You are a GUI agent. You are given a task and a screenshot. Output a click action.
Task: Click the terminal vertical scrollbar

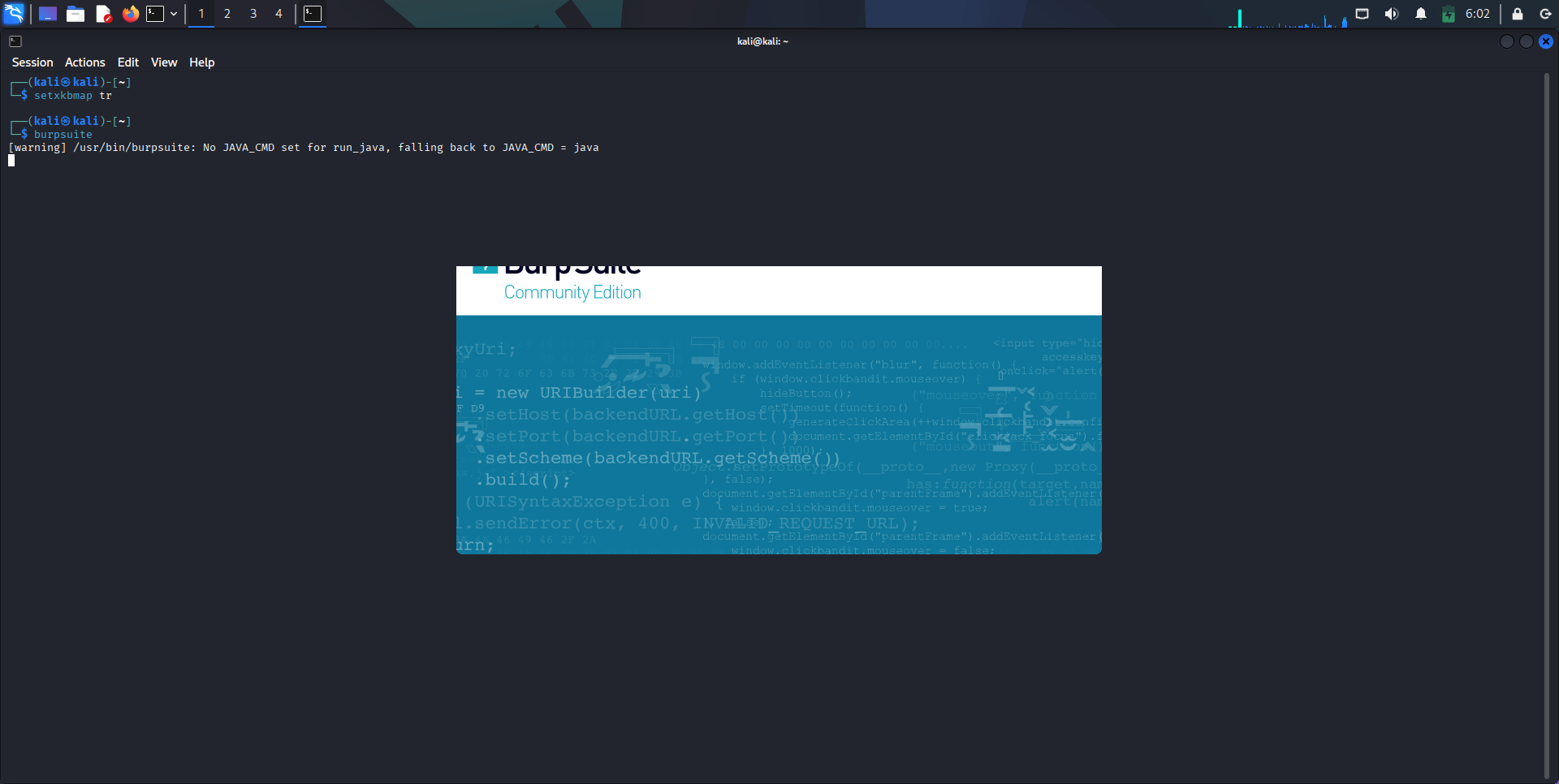(x=1547, y=426)
